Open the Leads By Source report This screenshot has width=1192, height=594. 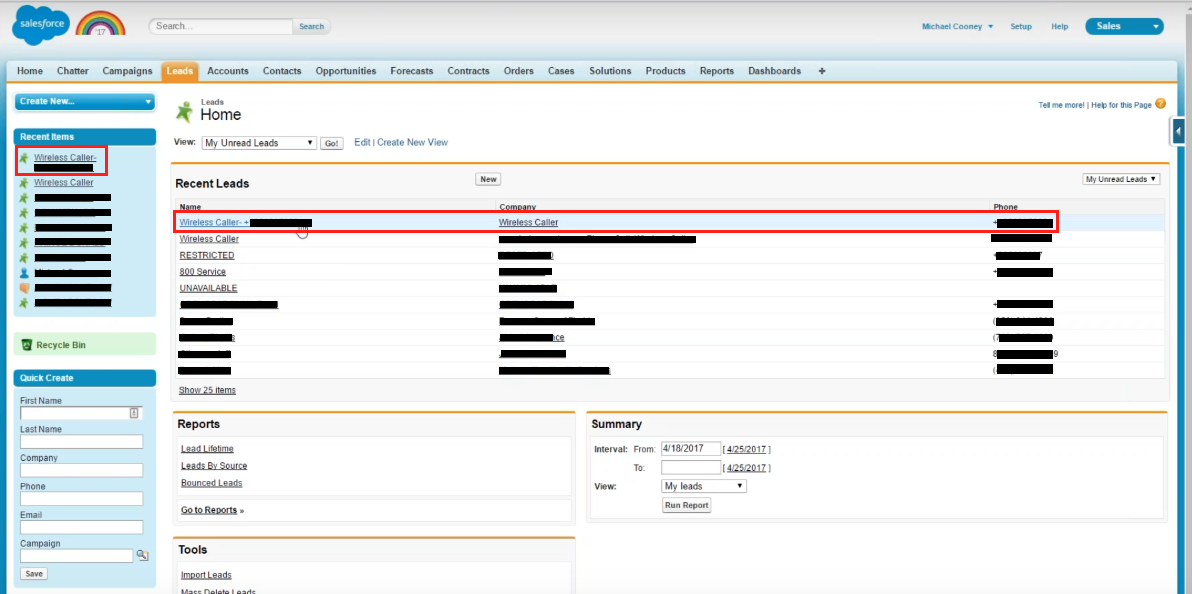[x=214, y=465]
